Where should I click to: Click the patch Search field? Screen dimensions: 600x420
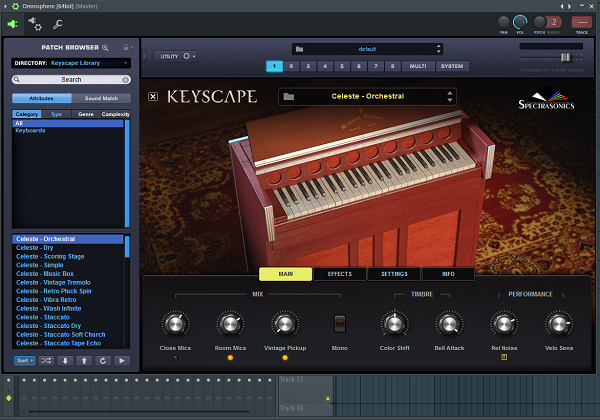click(x=71, y=80)
